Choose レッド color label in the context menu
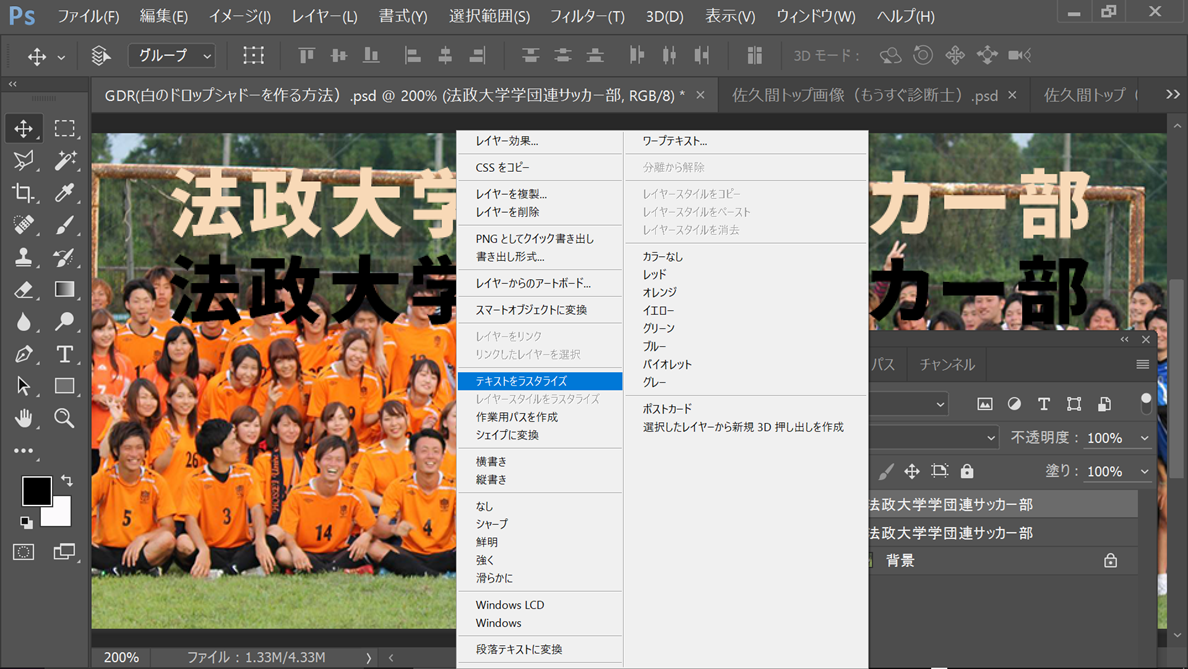 pyautogui.click(x=746, y=274)
